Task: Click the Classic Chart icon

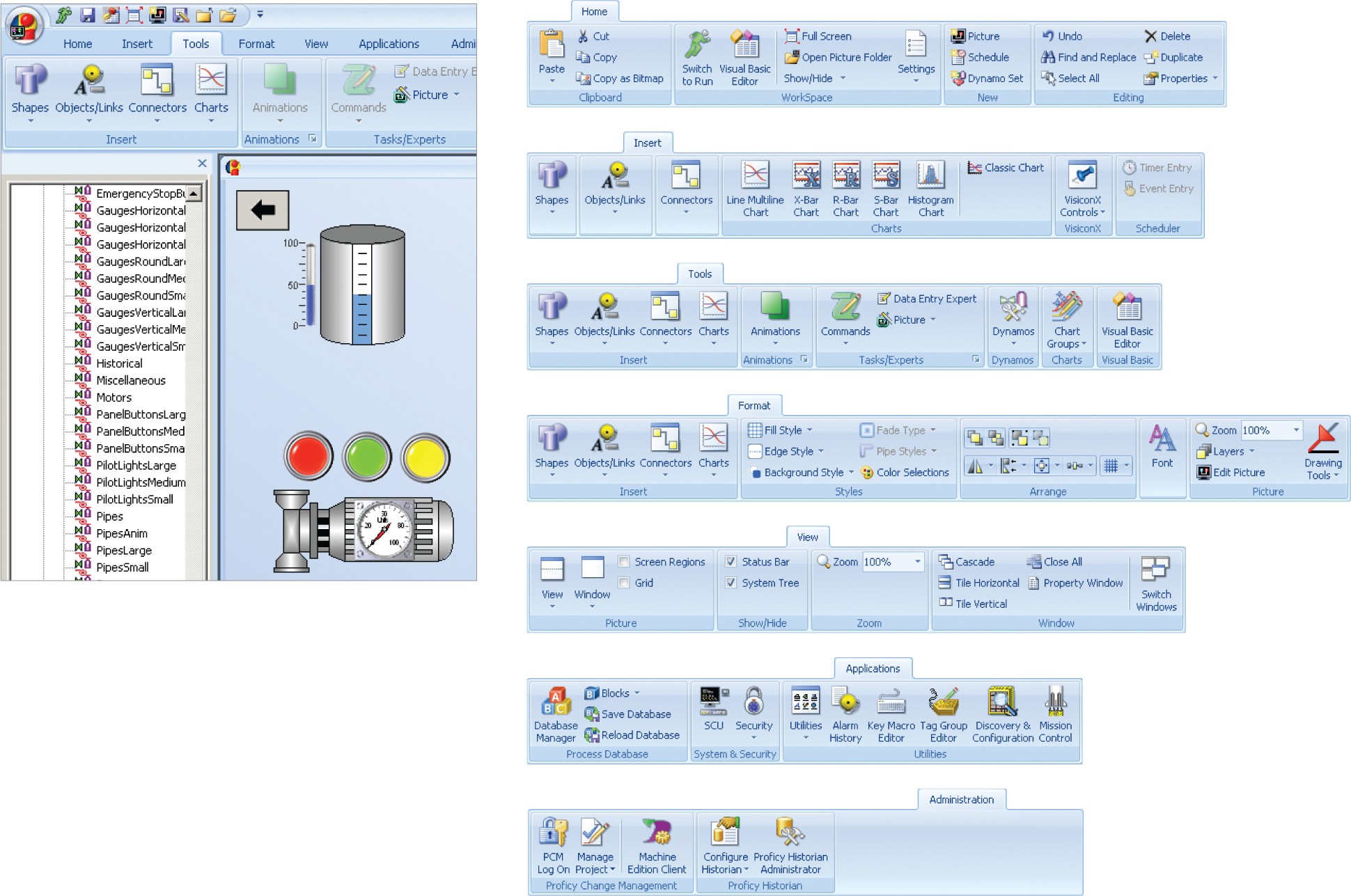Action: 974,168
